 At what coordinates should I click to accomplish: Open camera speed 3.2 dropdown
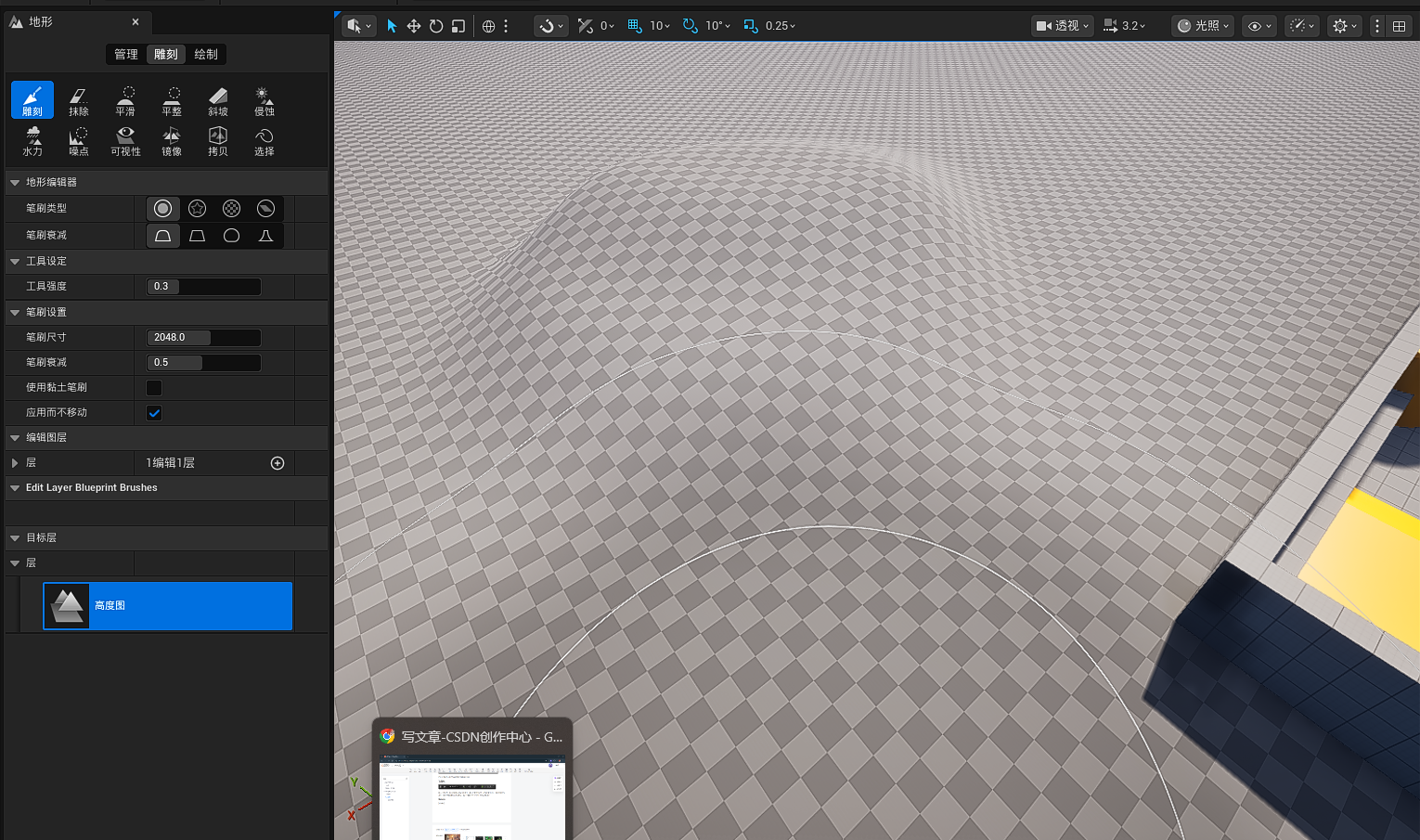point(1124,26)
